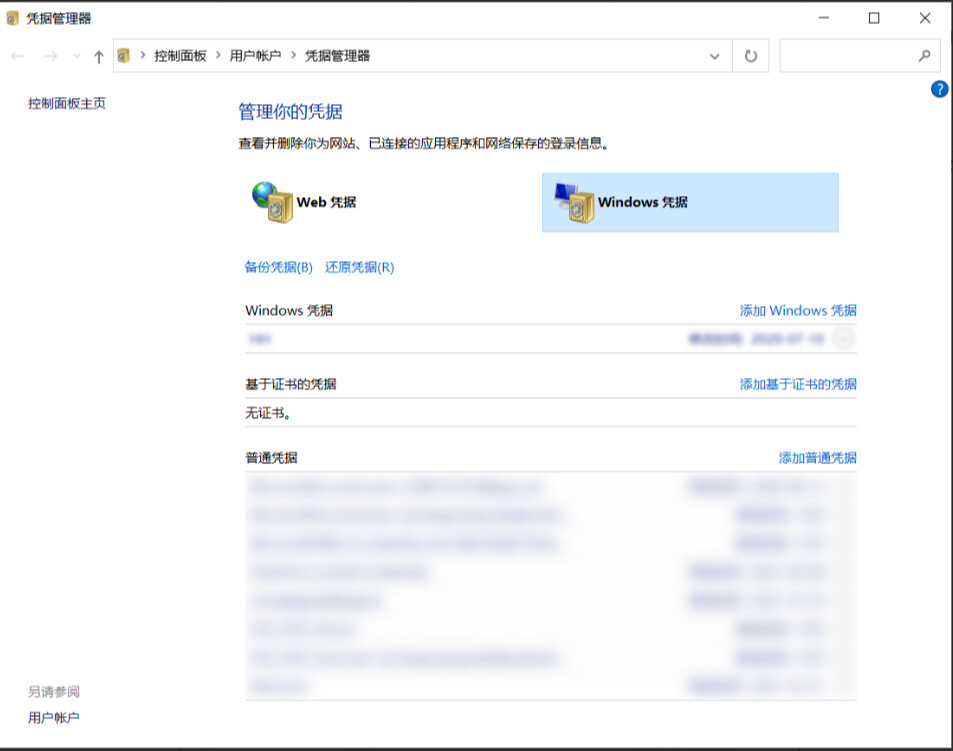Click the window title vault icon
This screenshot has height=751, width=953.
(x=13, y=18)
